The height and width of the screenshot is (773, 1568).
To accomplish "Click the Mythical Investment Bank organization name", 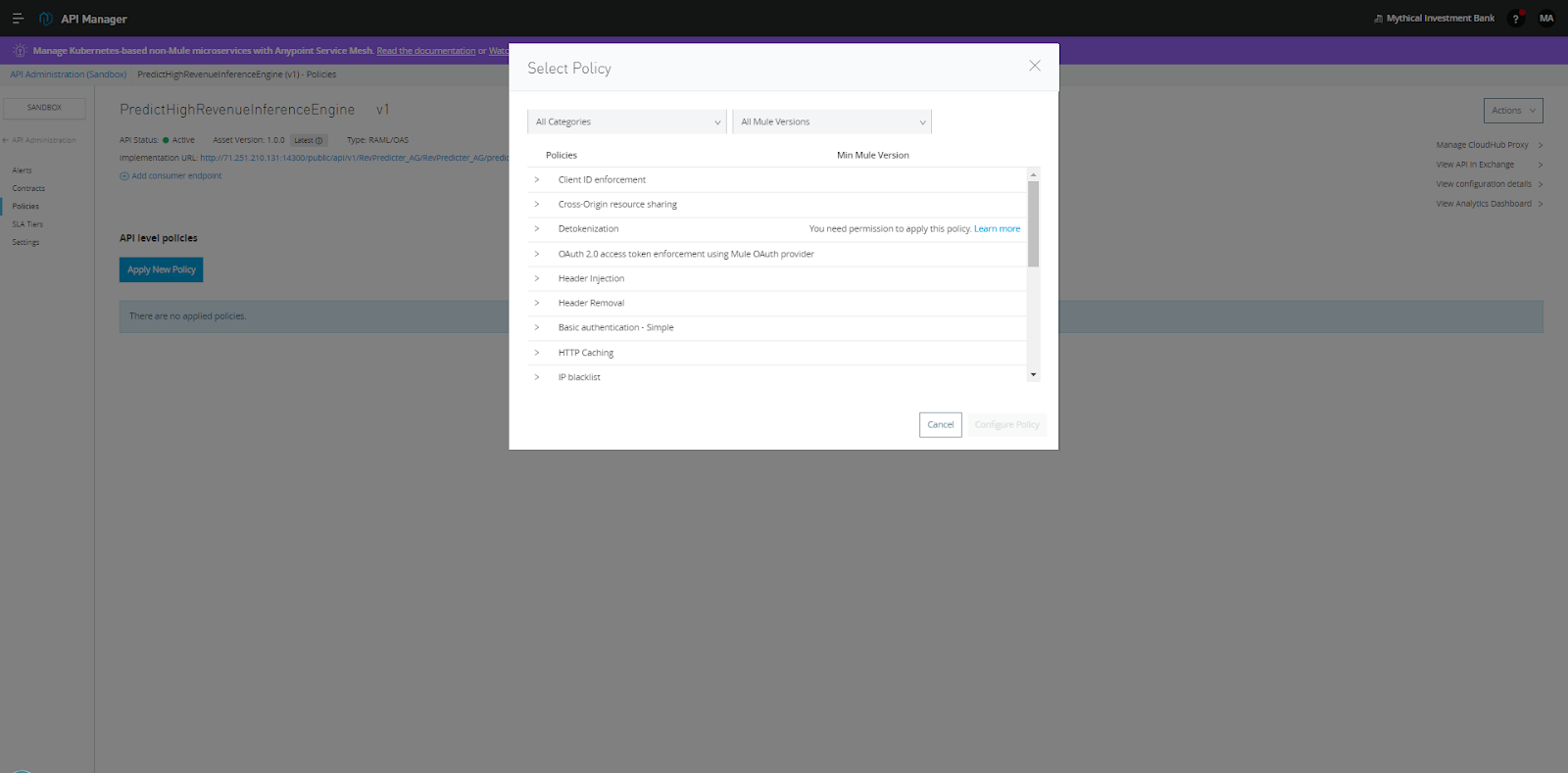I will point(1440,19).
